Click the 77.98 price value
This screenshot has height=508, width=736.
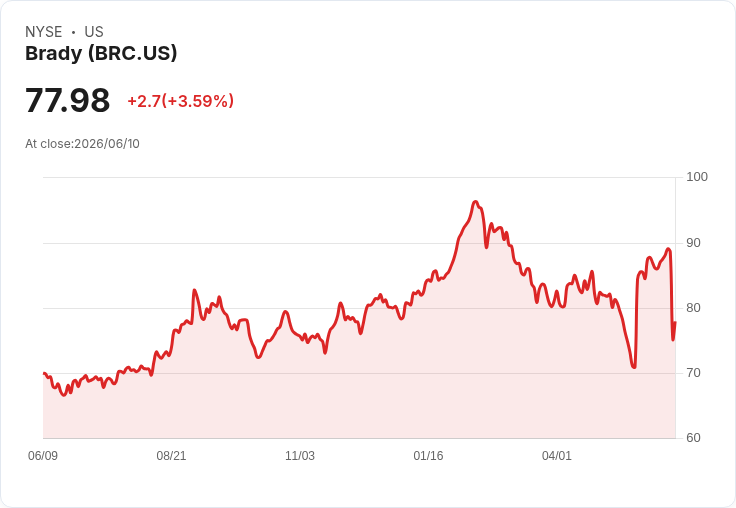tap(68, 100)
